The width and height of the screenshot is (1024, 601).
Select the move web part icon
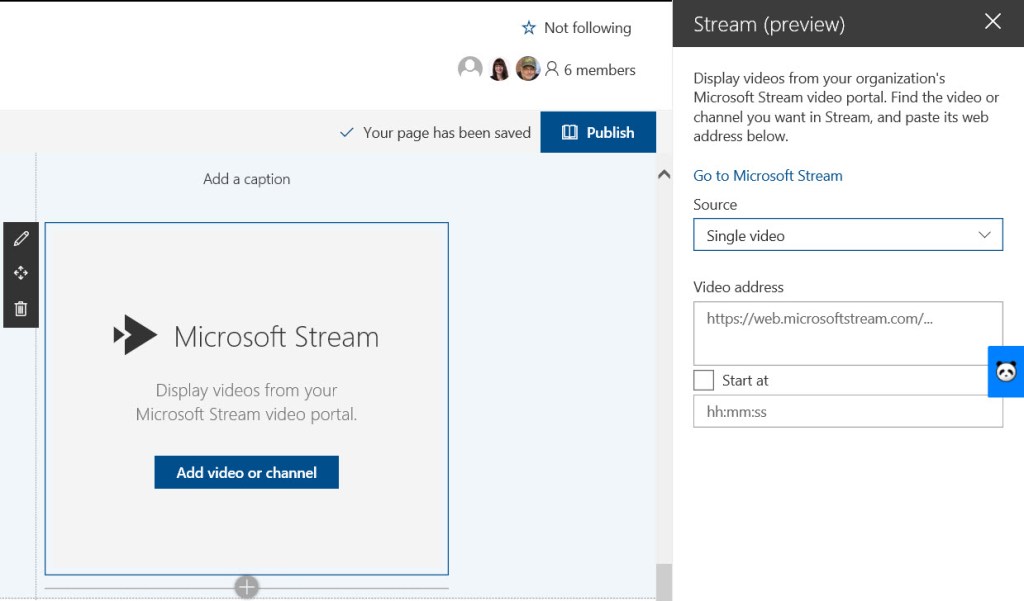(x=21, y=273)
